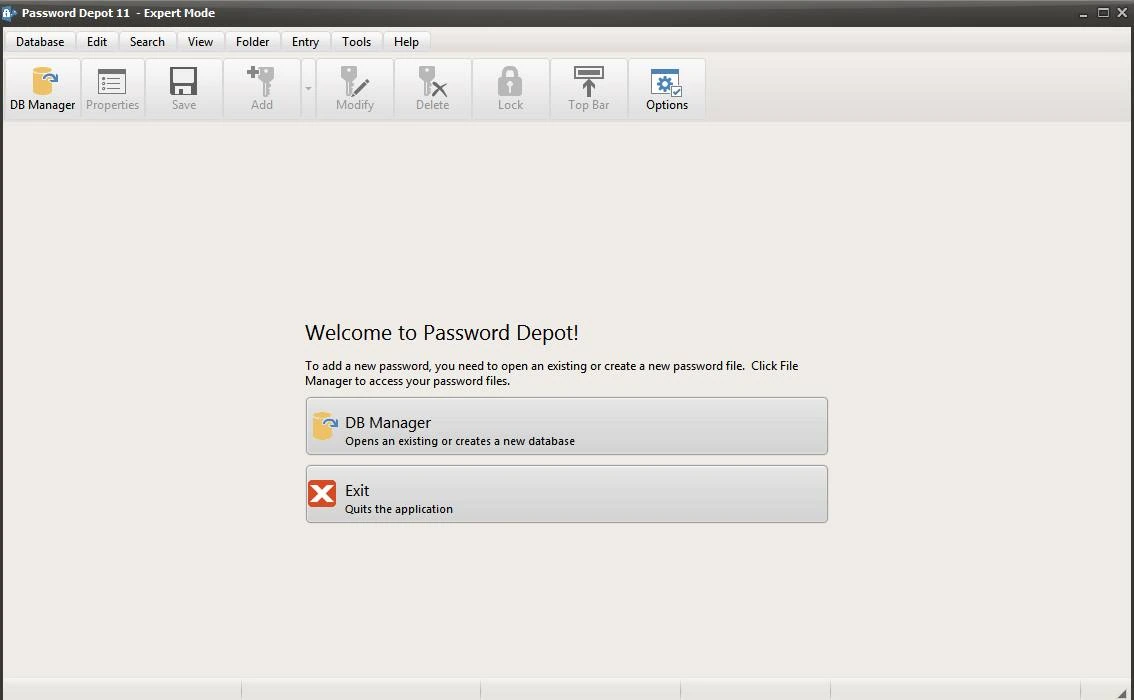Open the Tools menu
The width and height of the screenshot is (1134, 700).
357,42
